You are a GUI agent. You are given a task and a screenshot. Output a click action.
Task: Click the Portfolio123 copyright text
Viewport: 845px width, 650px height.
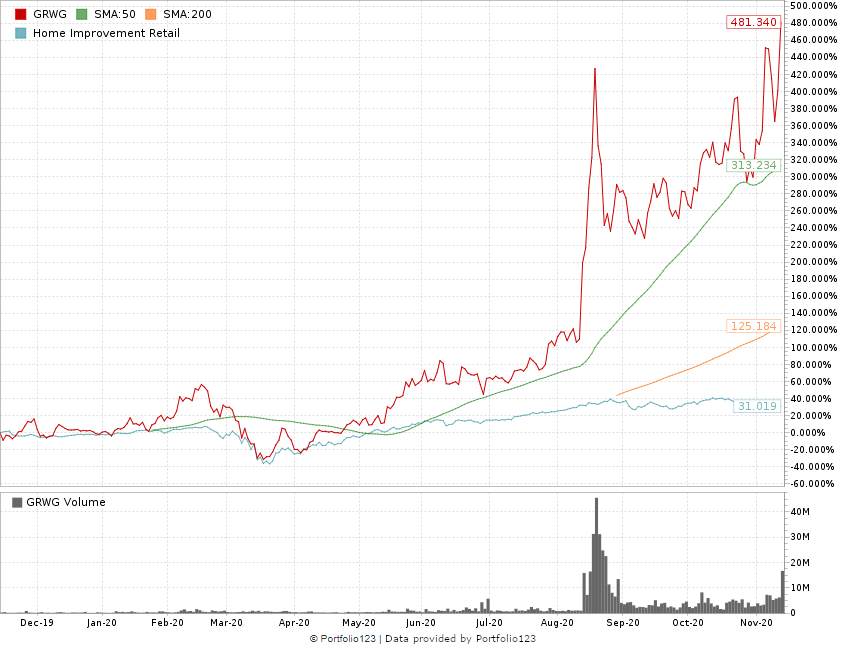(x=342, y=639)
